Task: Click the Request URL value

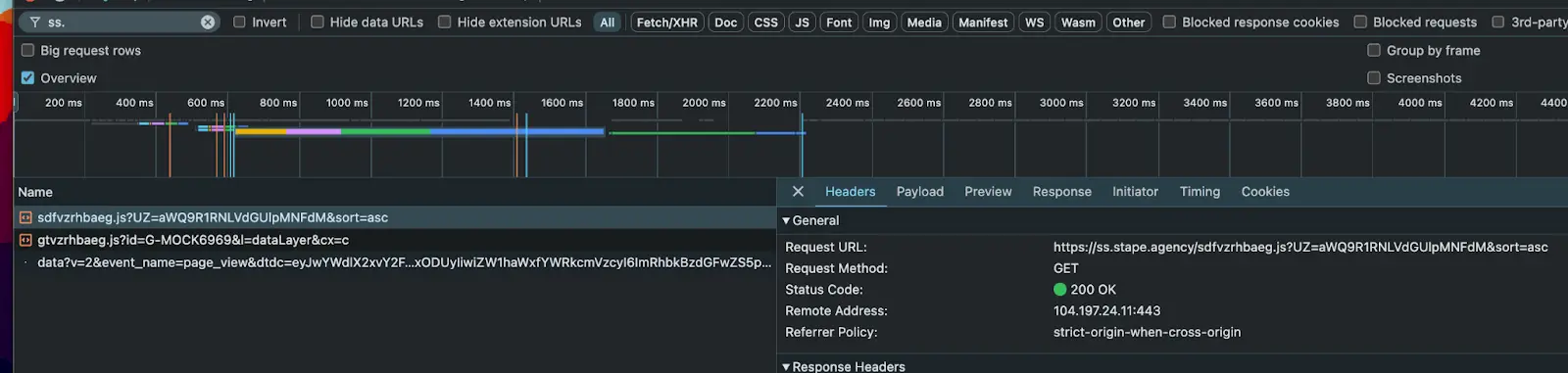Action: [x=1300, y=247]
